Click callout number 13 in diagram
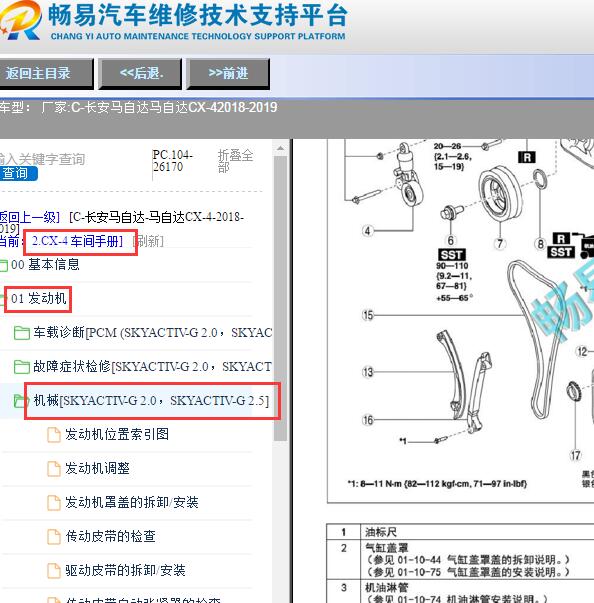594x603 pixels. [x=368, y=372]
